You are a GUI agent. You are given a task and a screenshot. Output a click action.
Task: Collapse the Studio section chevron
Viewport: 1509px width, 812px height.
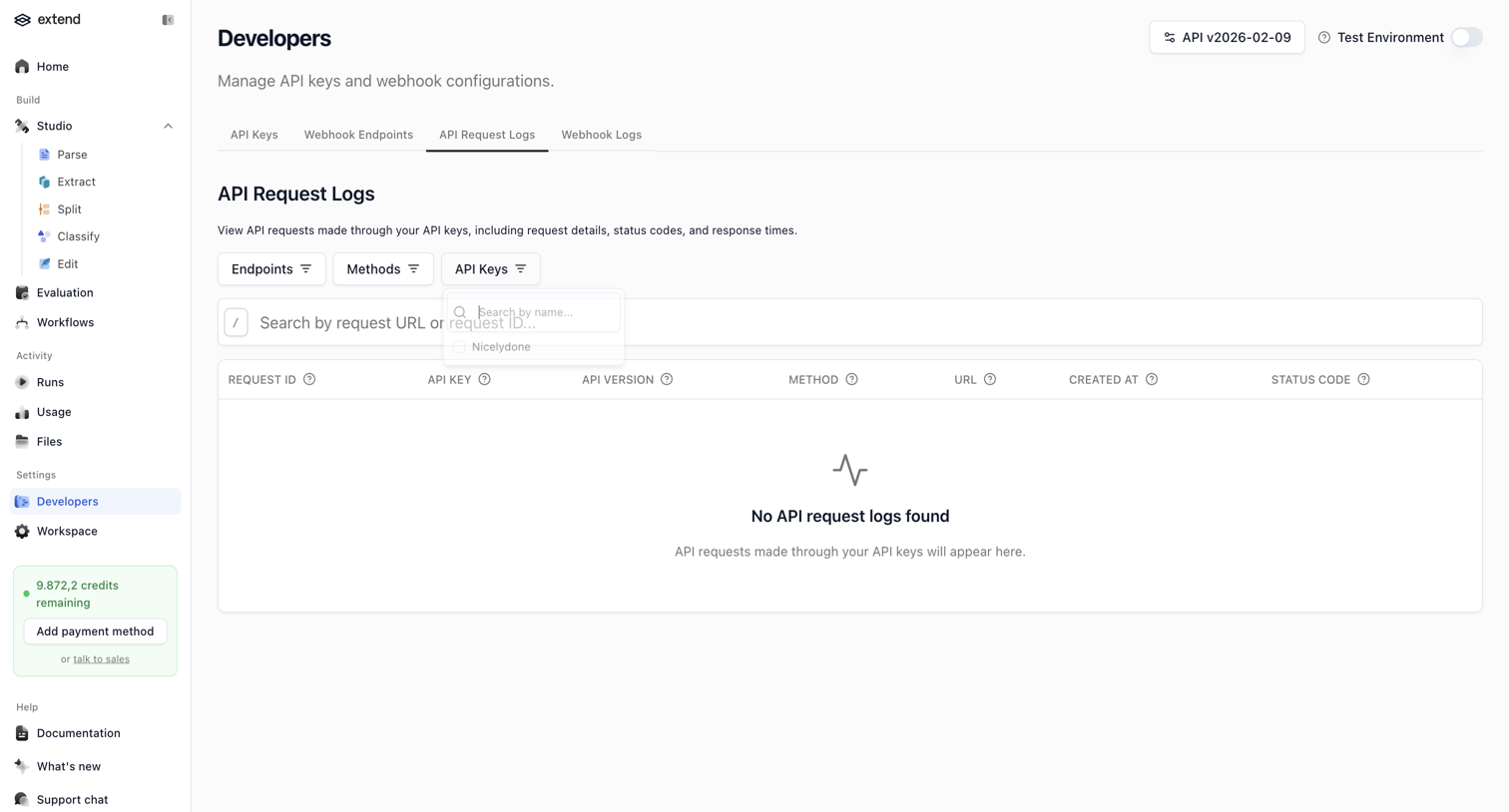[168, 127]
